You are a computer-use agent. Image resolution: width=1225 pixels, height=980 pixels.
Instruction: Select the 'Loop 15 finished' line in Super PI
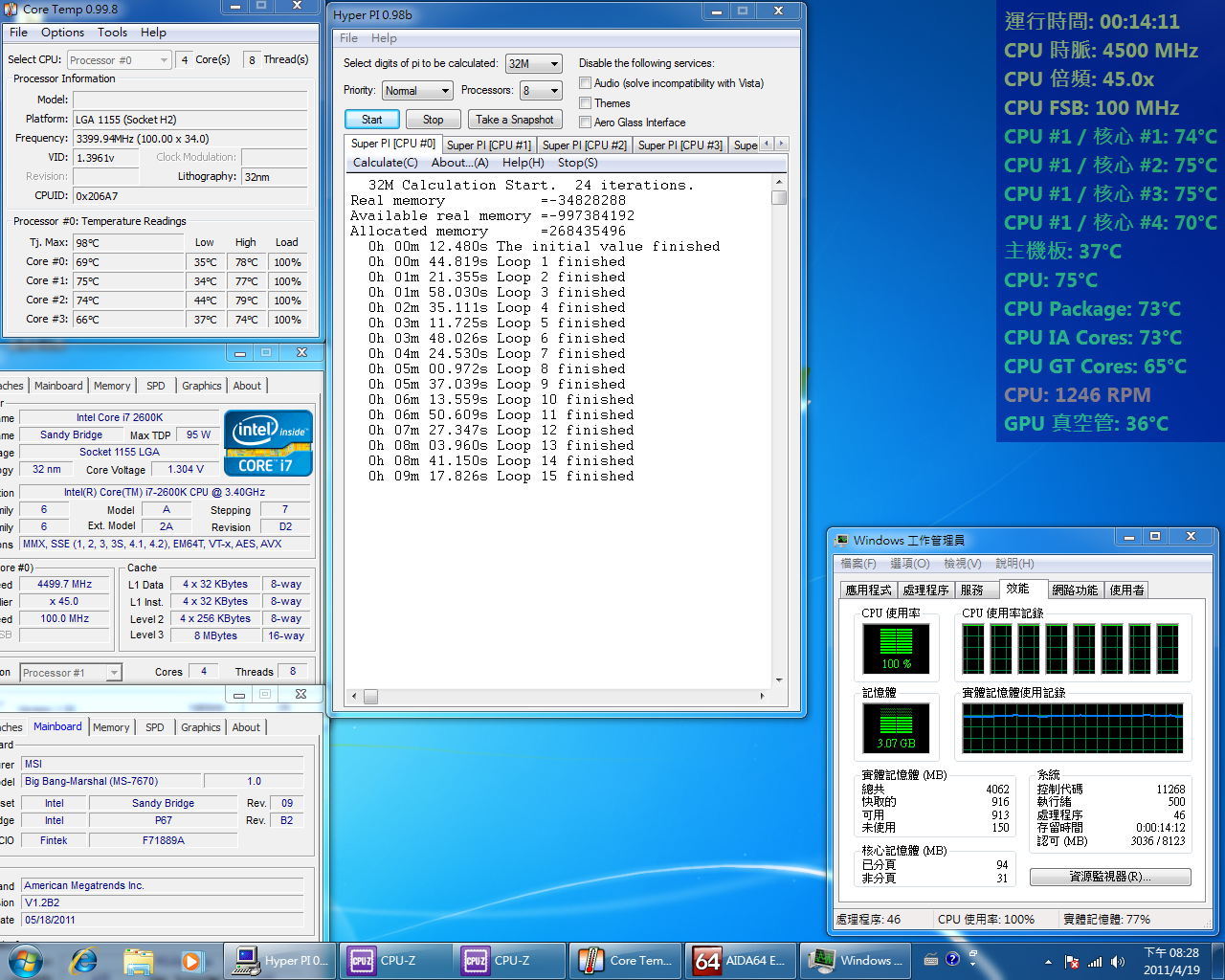pos(501,477)
